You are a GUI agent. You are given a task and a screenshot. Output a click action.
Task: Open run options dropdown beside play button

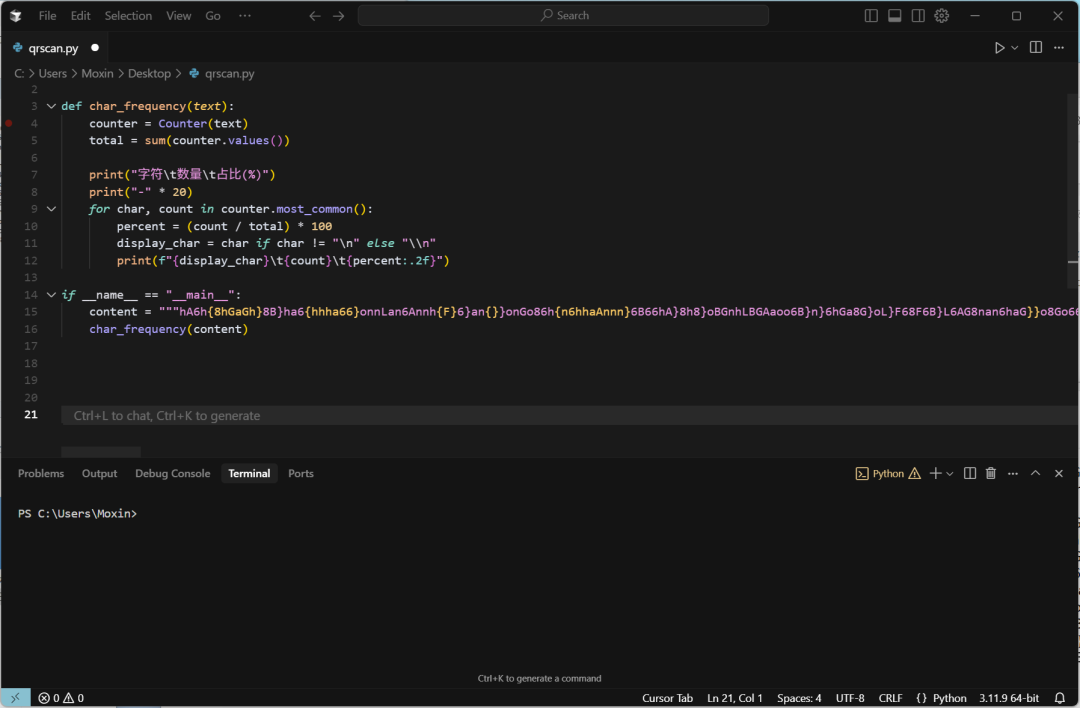pos(1015,48)
